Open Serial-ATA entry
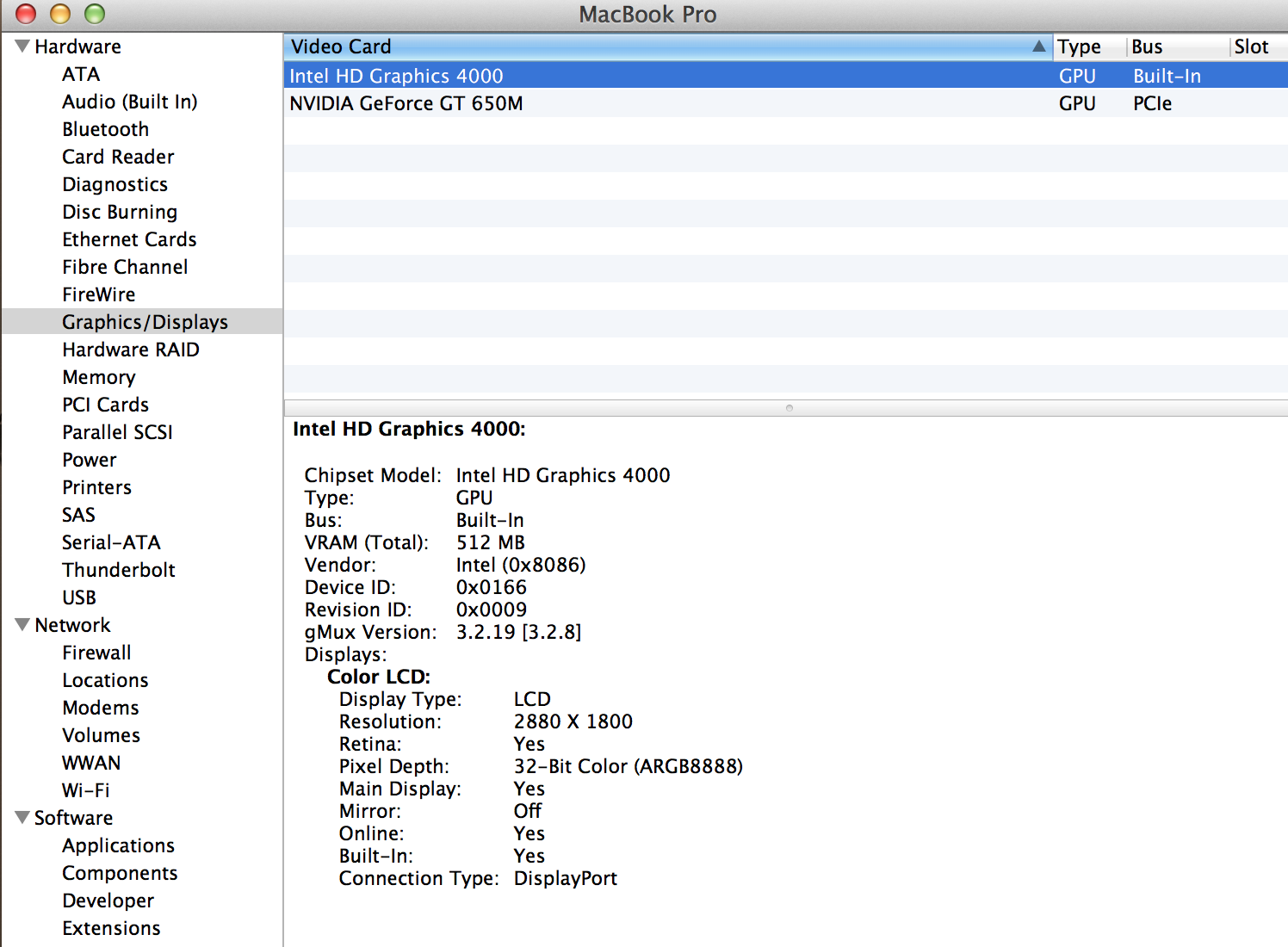The width and height of the screenshot is (1288, 947). point(111,542)
